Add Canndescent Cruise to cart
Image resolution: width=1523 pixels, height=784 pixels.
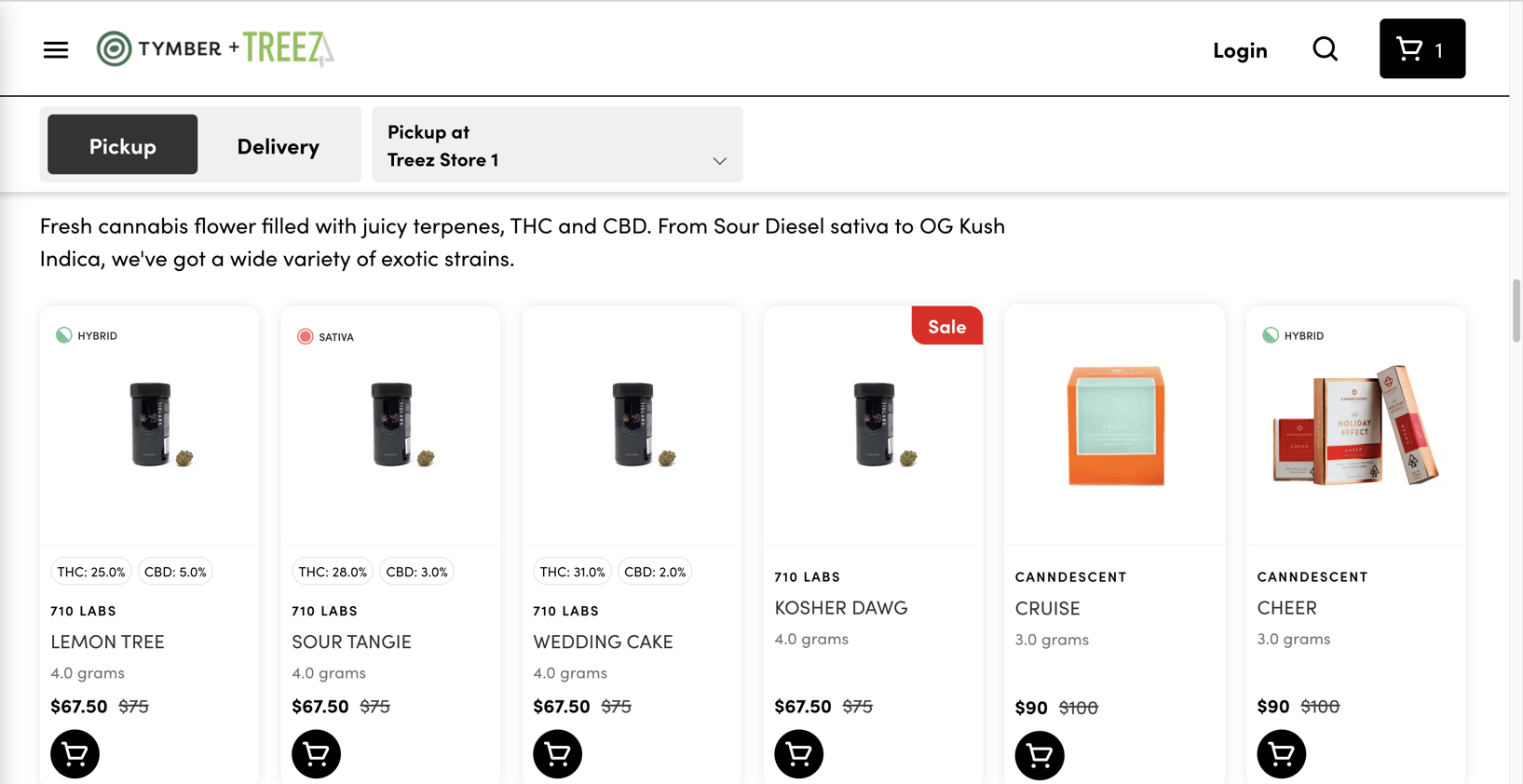click(1040, 755)
